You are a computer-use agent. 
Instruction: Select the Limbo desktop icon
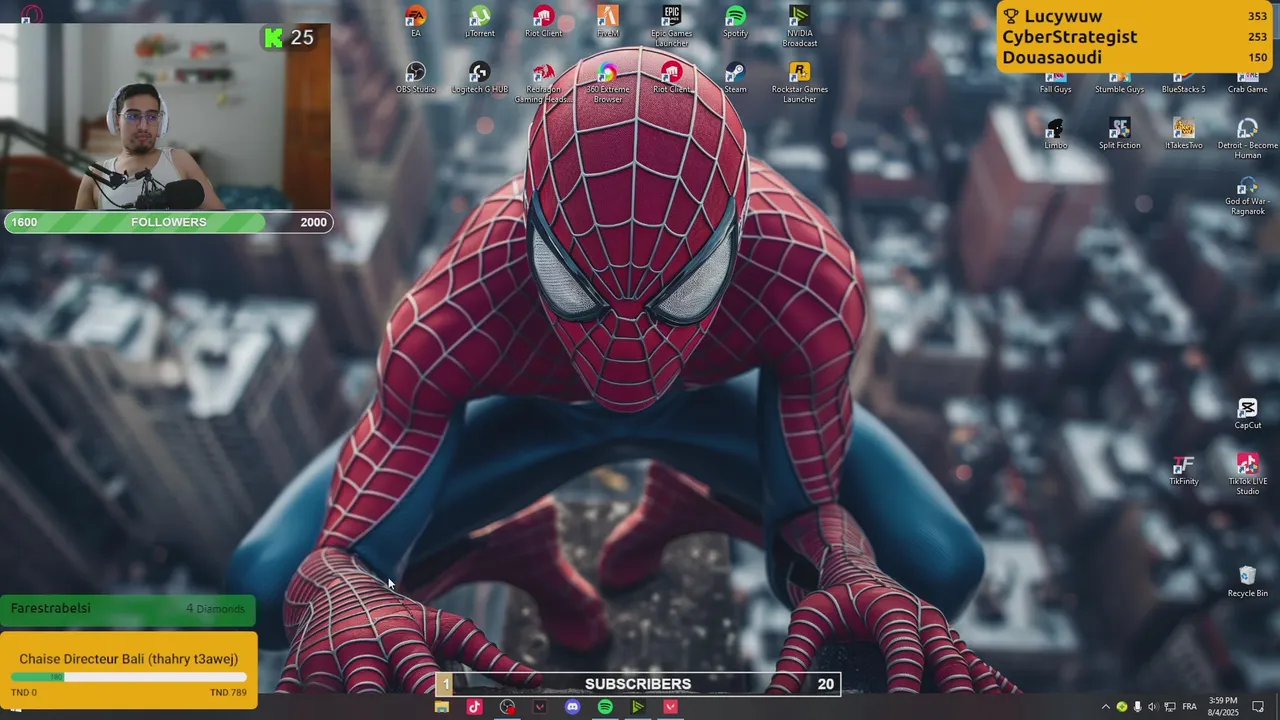pos(1055,134)
